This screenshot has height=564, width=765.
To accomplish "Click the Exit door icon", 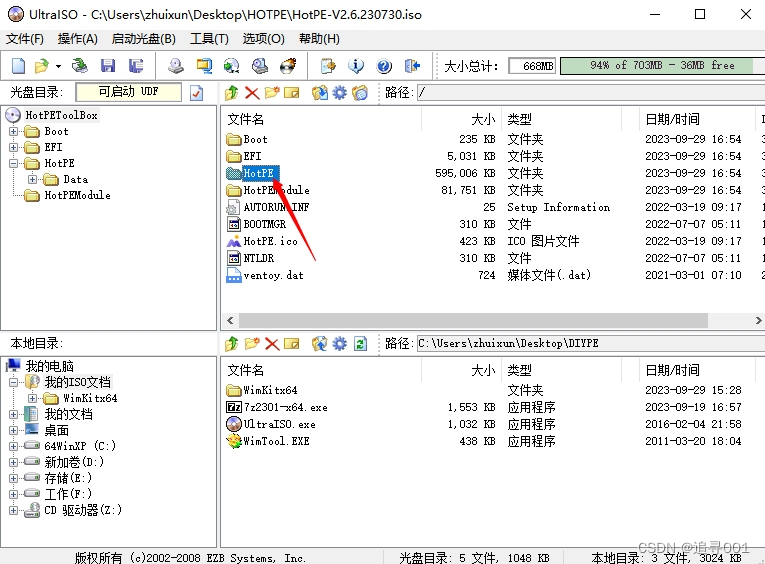I will point(412,65).
